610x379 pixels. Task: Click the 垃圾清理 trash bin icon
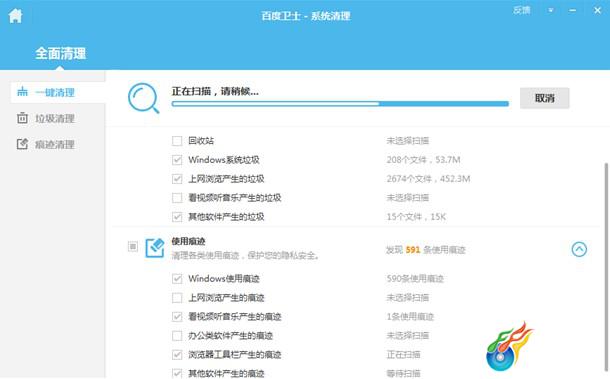tap(23, 118)
